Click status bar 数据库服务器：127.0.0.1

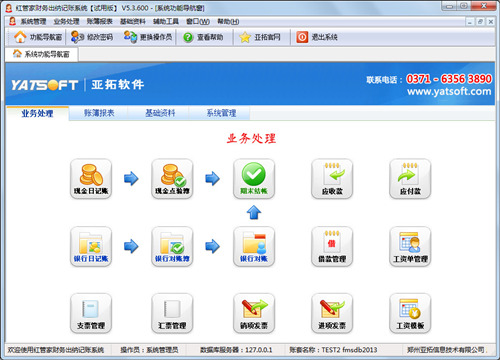[236, 350]
